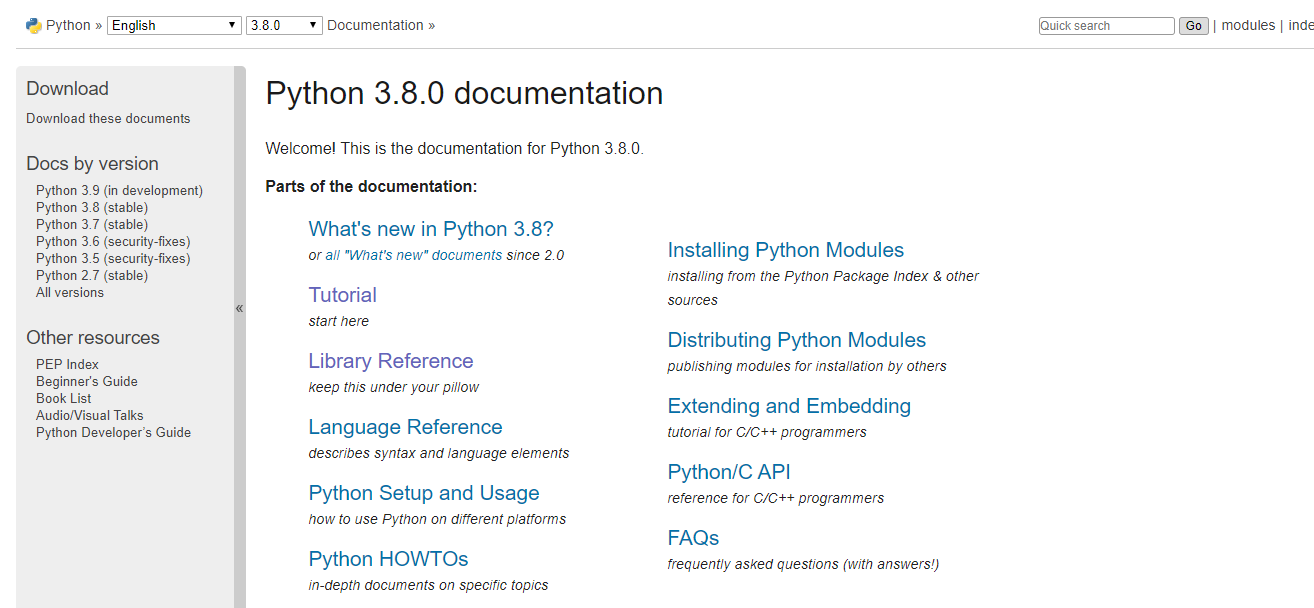Click the Python 3.8.0 documentation heading
This screenshot has width=1314, height=608.
[464, 93]
